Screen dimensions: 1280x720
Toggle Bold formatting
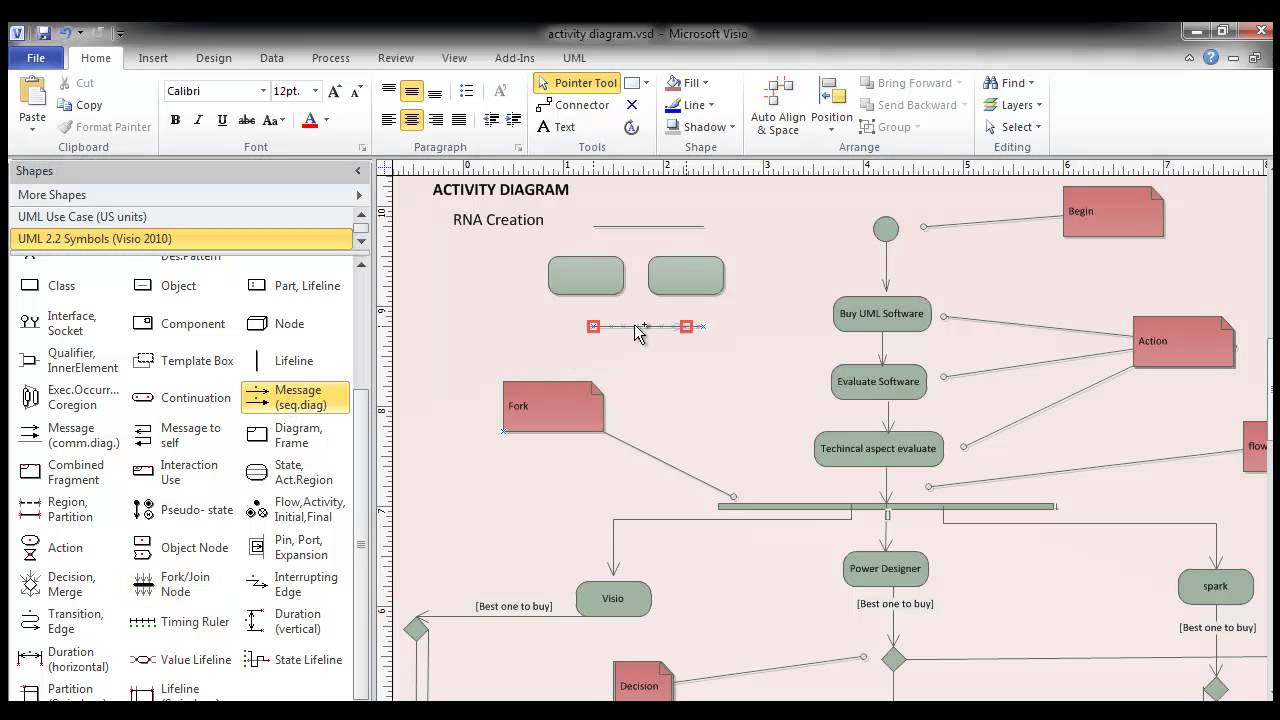point(175,120)
